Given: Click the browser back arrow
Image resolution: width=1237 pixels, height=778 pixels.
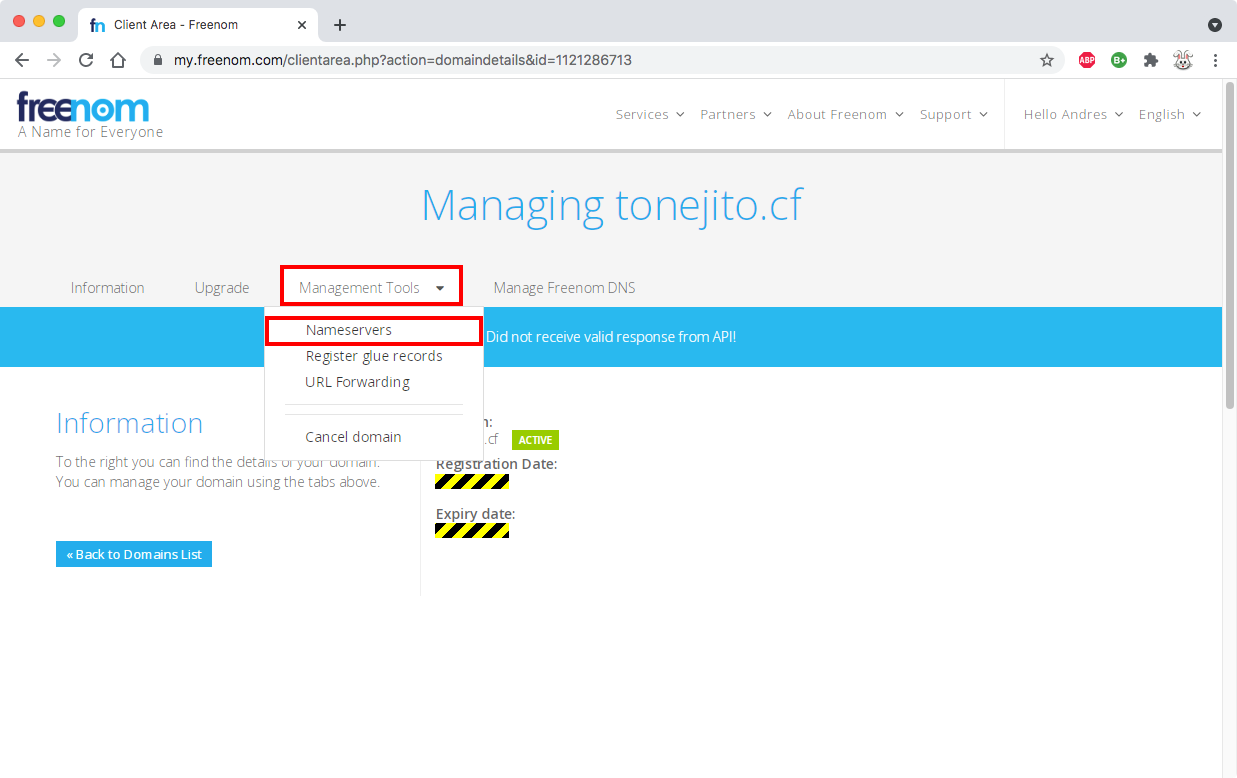Looking at the screenshot, I should (22, 60).
